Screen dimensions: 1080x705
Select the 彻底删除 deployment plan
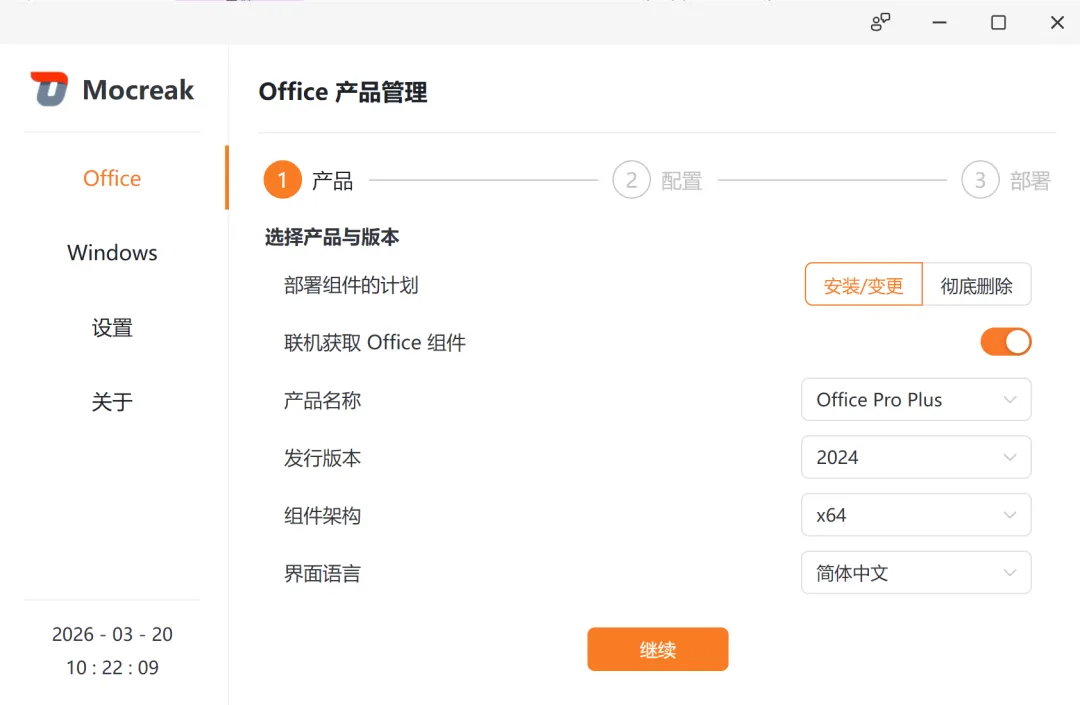click(977, 284)
